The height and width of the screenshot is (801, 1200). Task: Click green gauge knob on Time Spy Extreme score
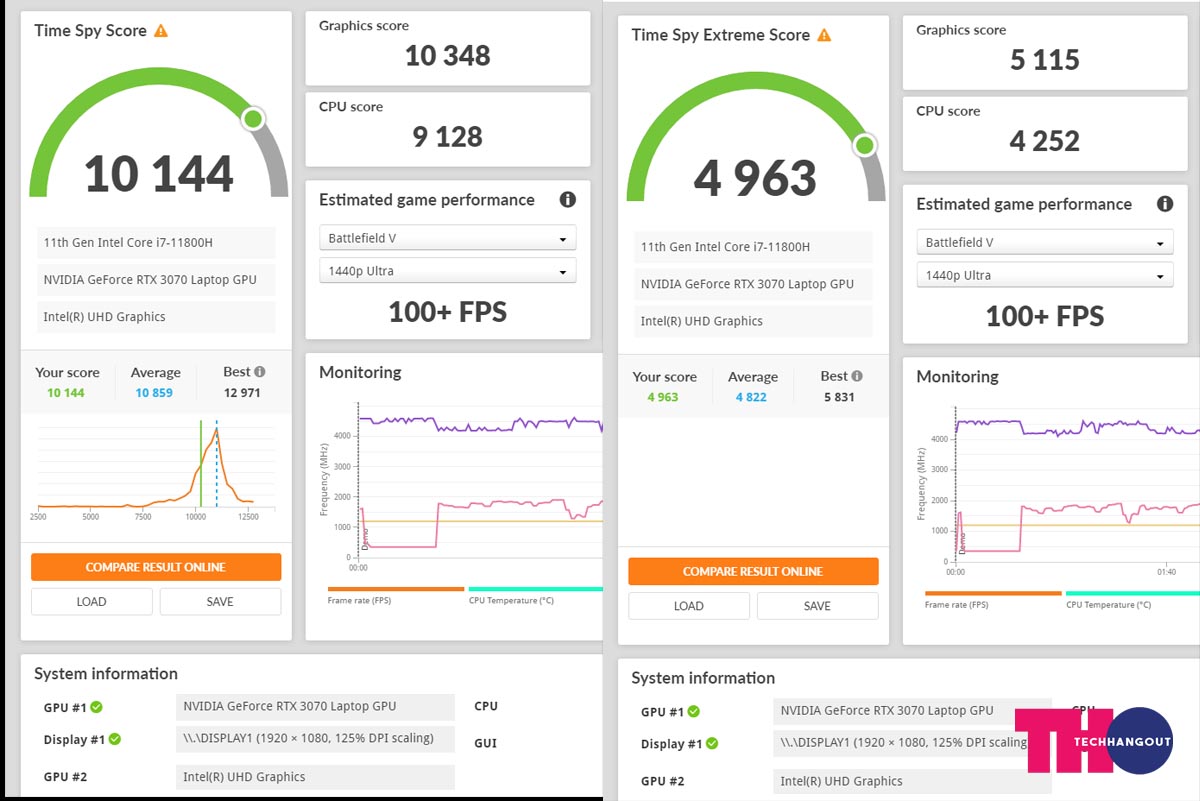864,146
